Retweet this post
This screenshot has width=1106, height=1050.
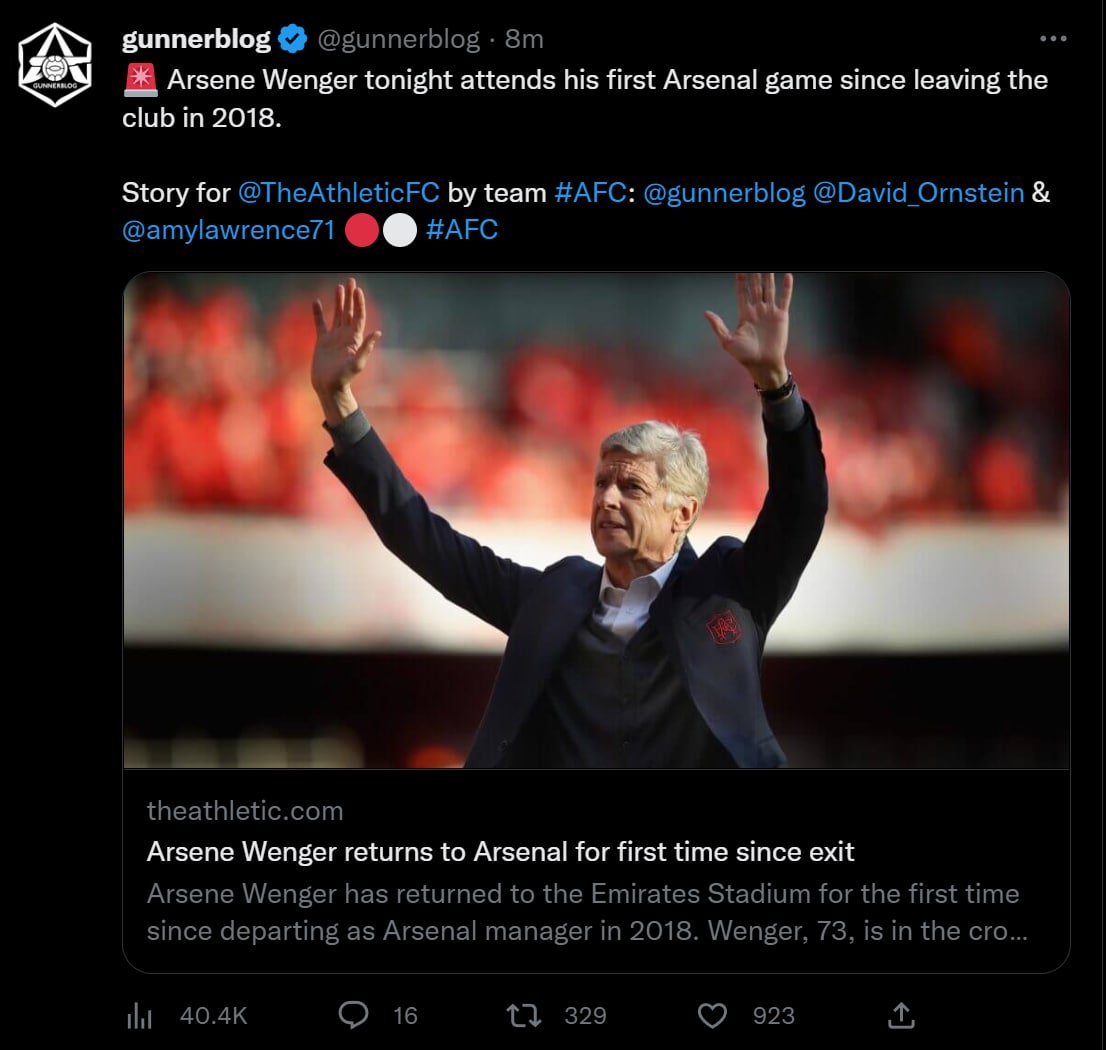pos(524,1016)
